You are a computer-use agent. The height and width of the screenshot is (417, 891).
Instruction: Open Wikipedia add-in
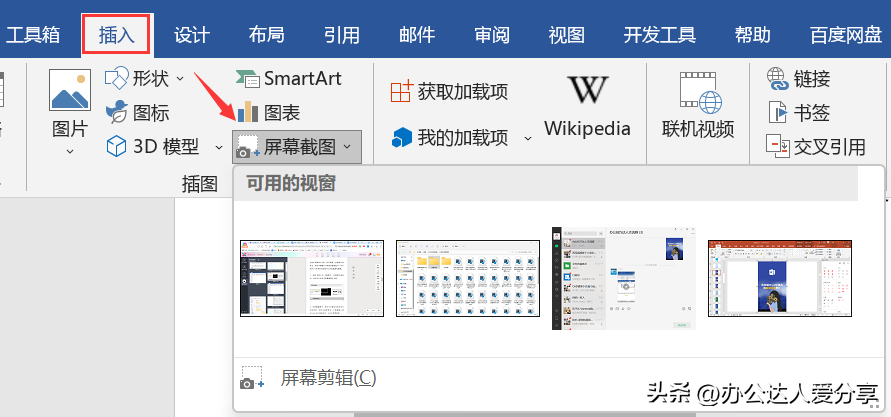pyautogui.click(x=587, y=105)
